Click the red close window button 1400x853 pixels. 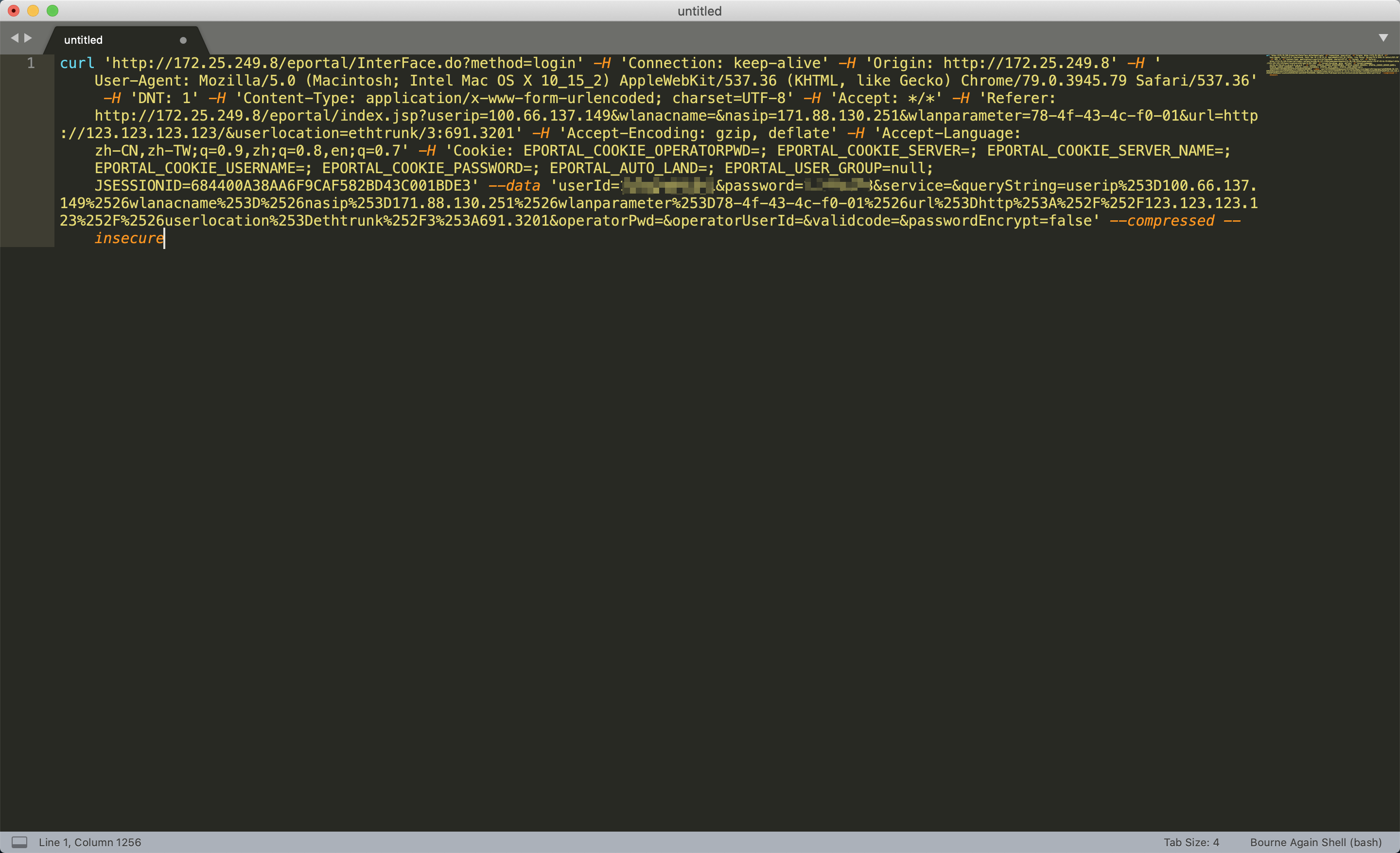click(x=14, y=11)
